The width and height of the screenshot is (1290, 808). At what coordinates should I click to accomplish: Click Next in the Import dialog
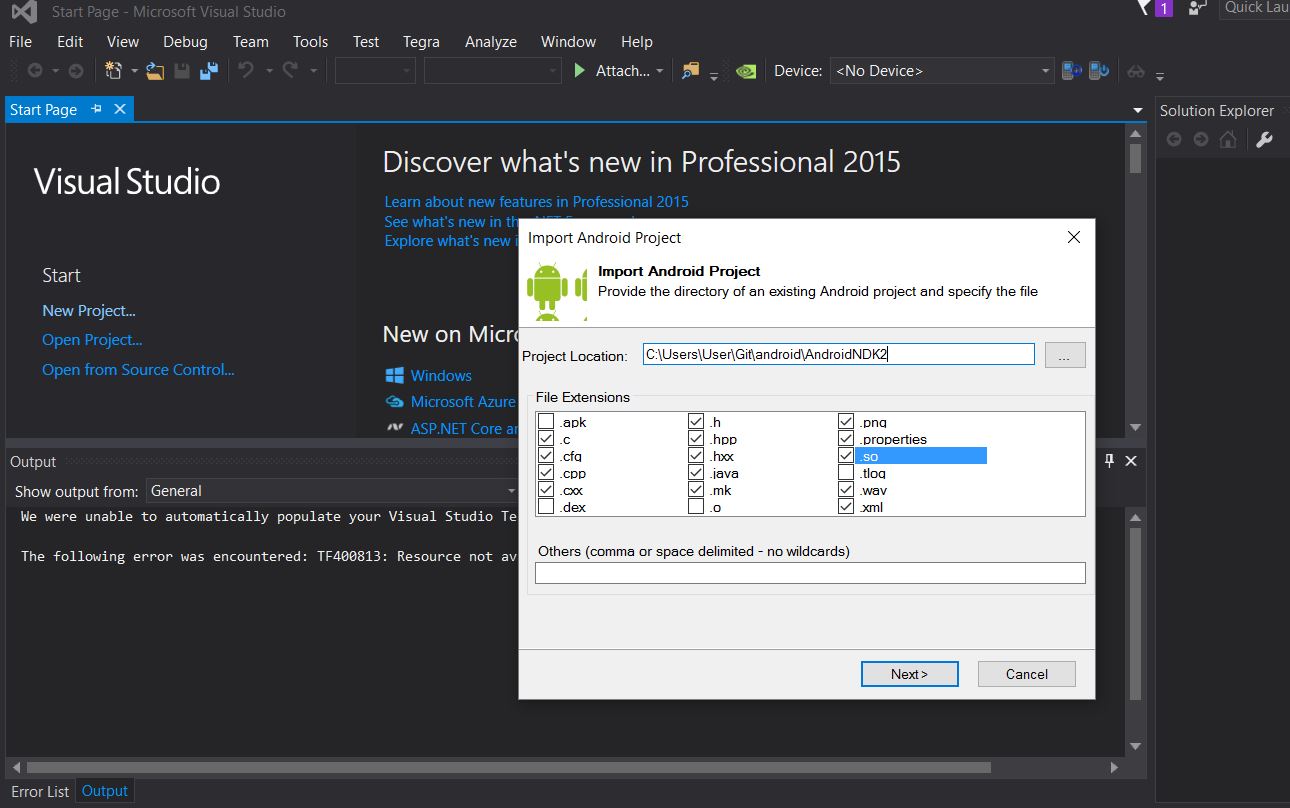pos(910,674)
